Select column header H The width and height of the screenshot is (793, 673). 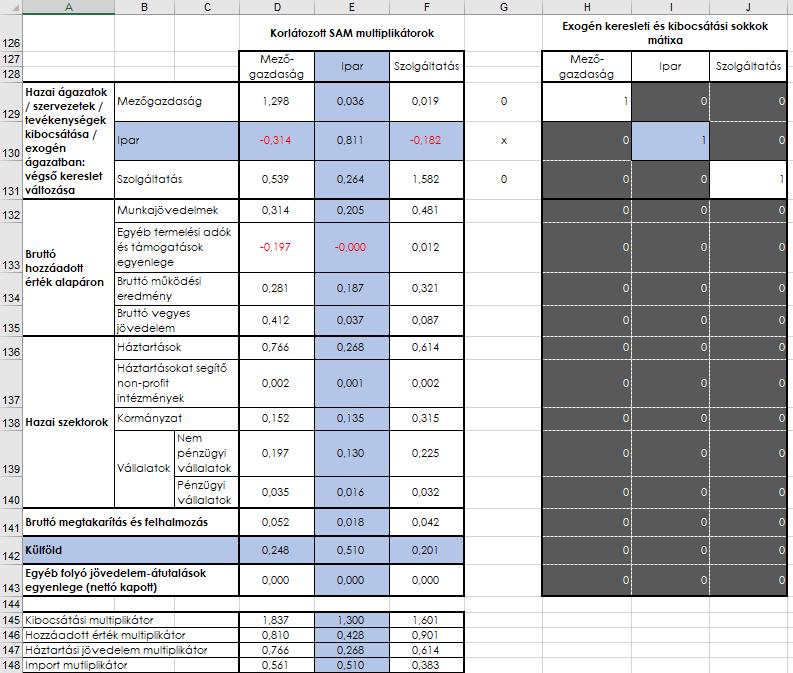(x=587, y=7)
